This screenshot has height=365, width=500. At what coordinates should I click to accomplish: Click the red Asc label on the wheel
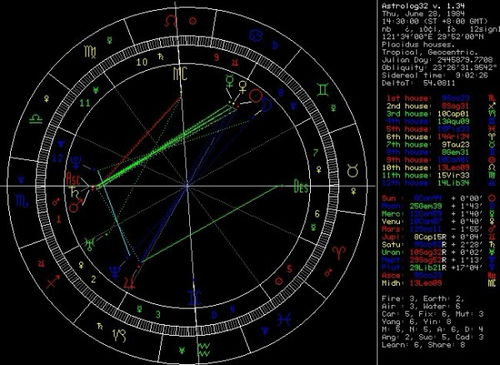pos(74,179)
